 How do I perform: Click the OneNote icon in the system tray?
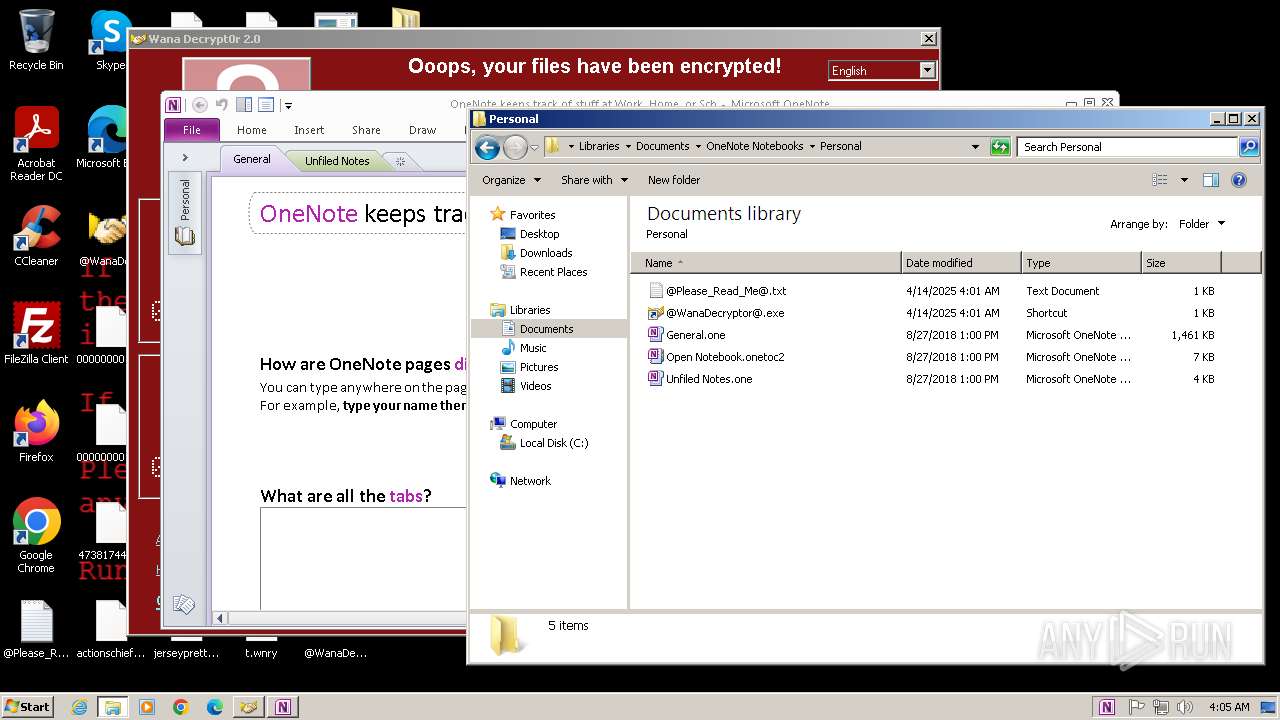tap(1106, 707)
